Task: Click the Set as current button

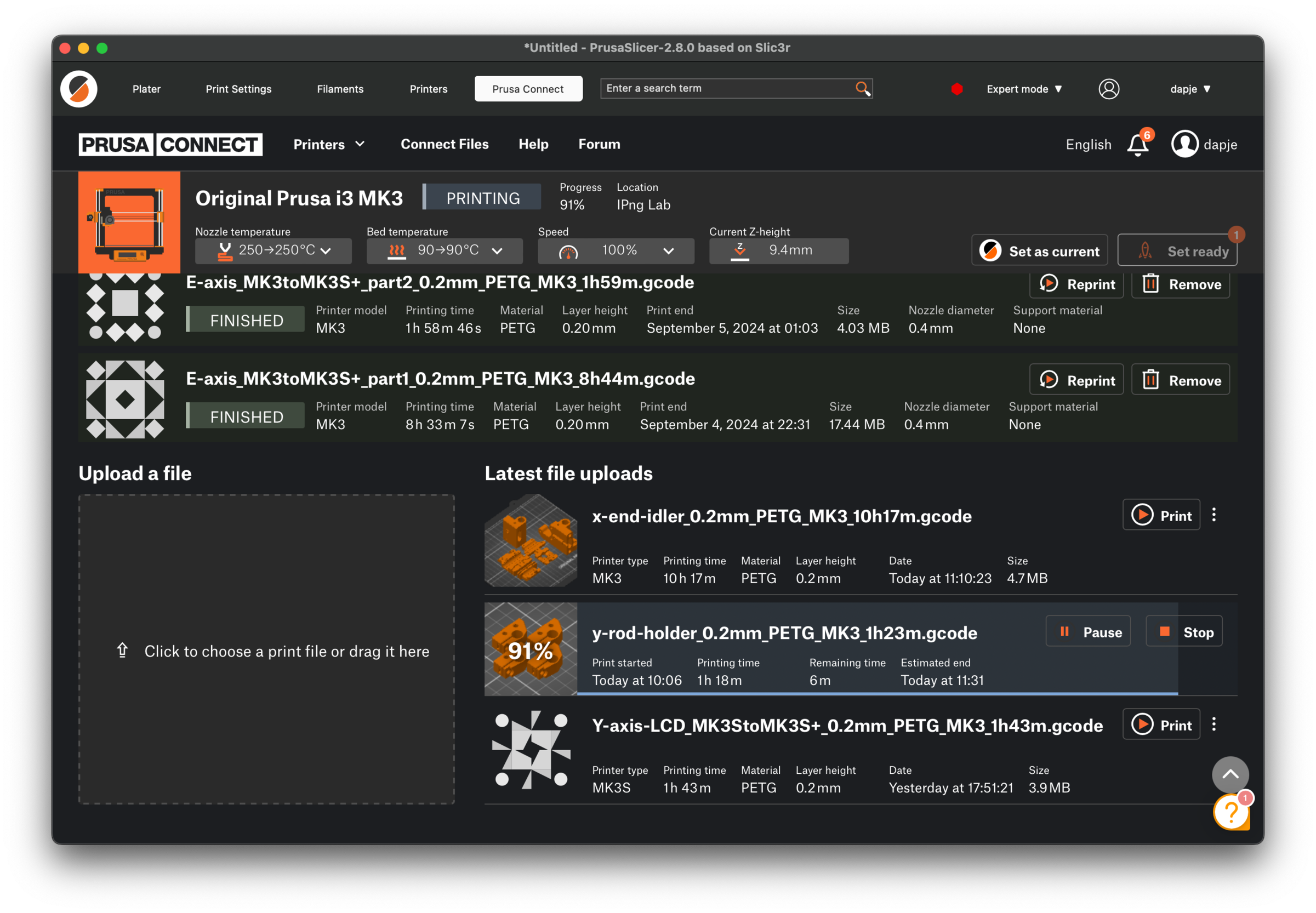Action: [1039, 250]
